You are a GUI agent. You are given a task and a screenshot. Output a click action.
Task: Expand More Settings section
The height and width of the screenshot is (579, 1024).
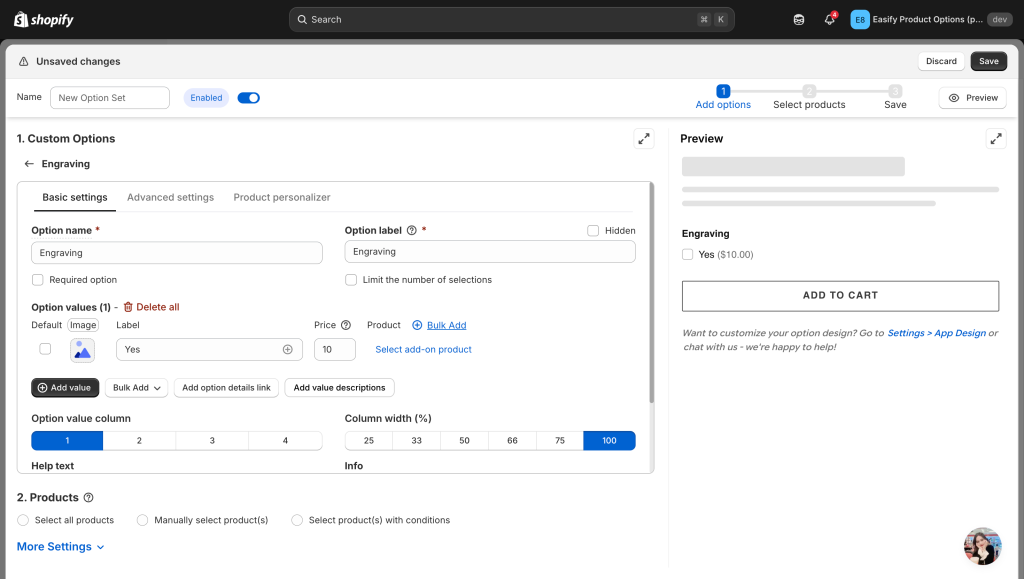click(61, 547)
